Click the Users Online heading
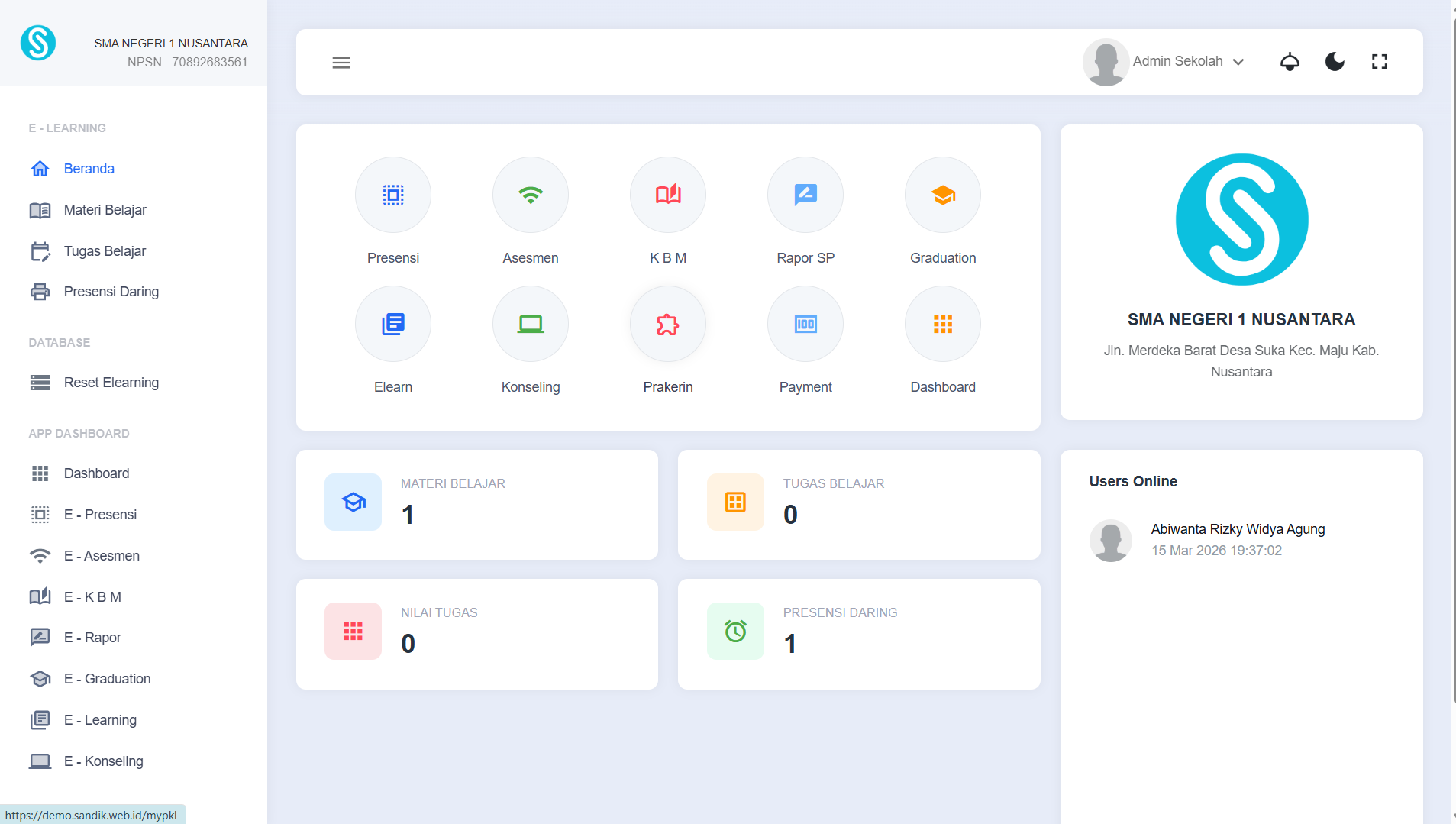This screenshot has width=1456, height=824. coord(1133,481)
